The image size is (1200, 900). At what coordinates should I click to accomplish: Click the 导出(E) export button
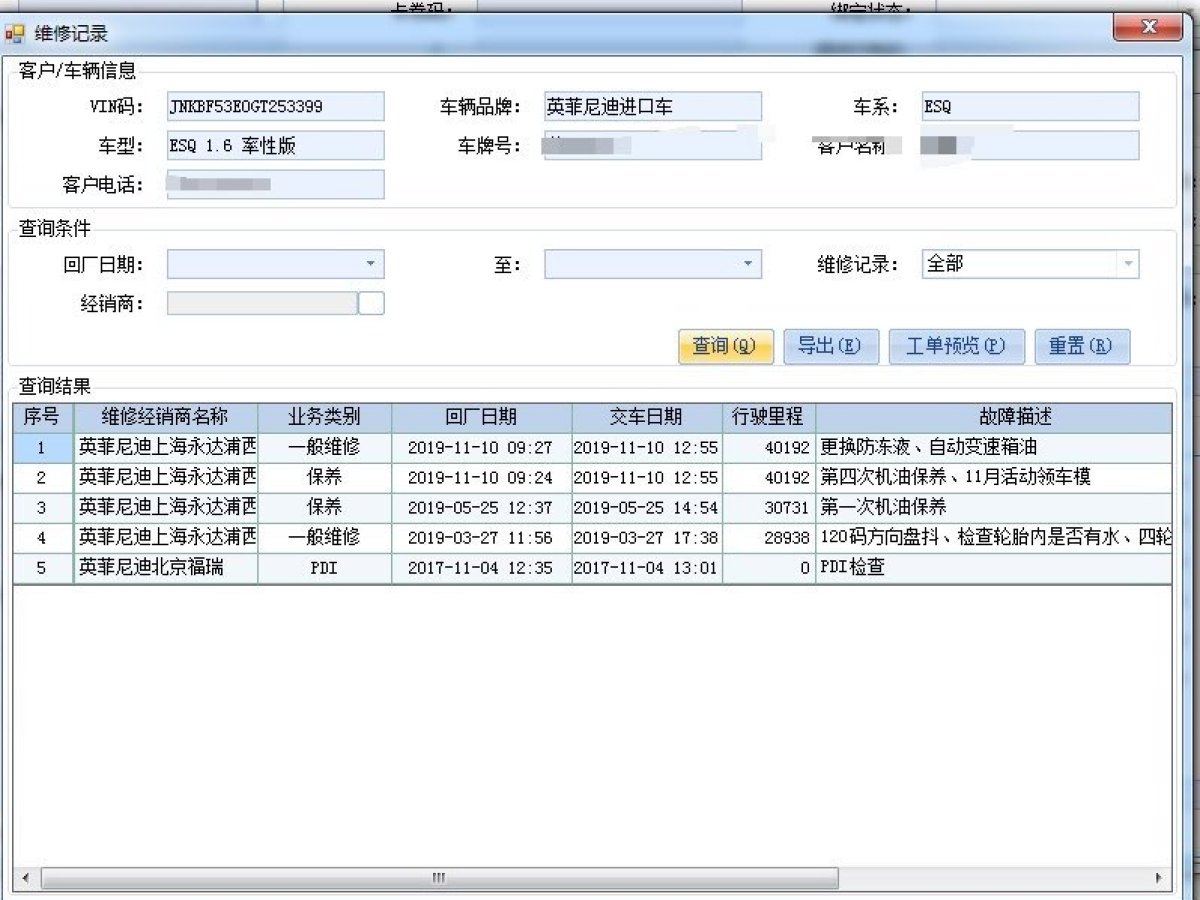(829, 346)
